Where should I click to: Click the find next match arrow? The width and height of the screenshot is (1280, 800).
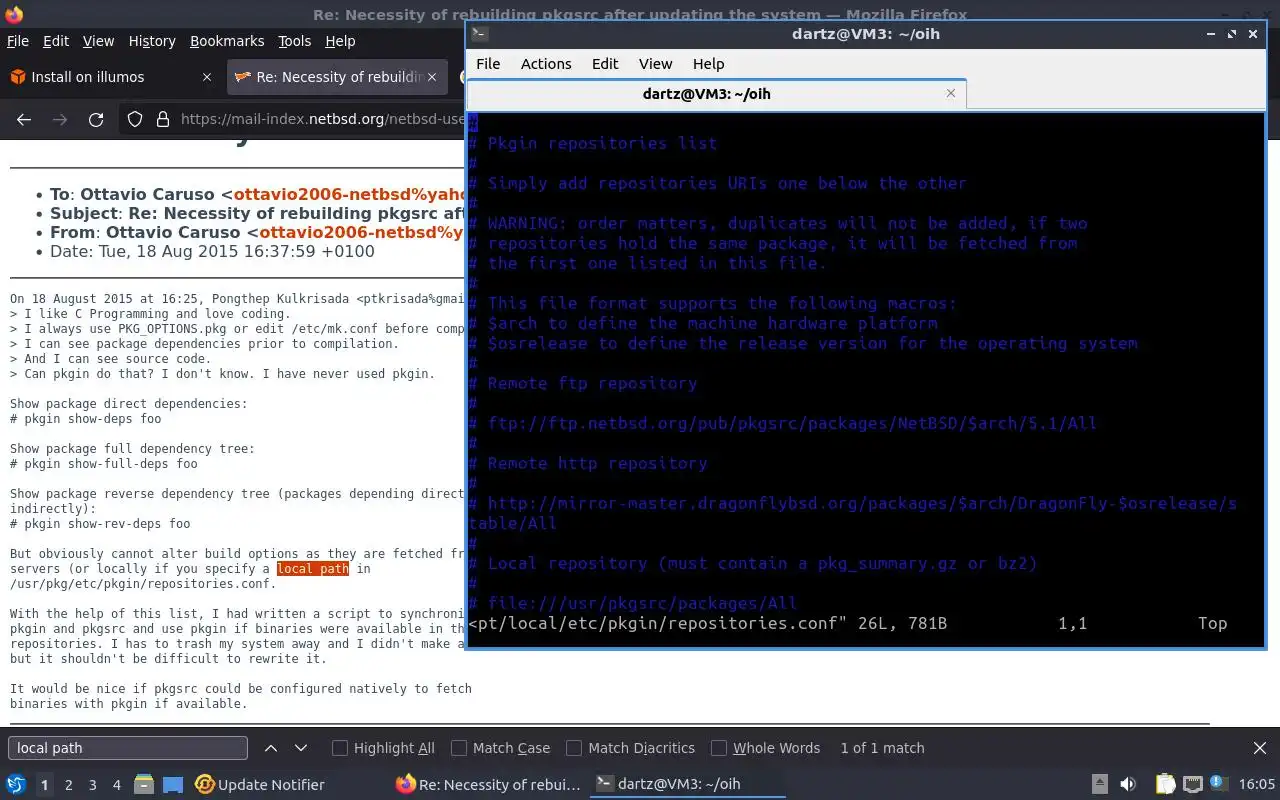[x=301, y=748]
